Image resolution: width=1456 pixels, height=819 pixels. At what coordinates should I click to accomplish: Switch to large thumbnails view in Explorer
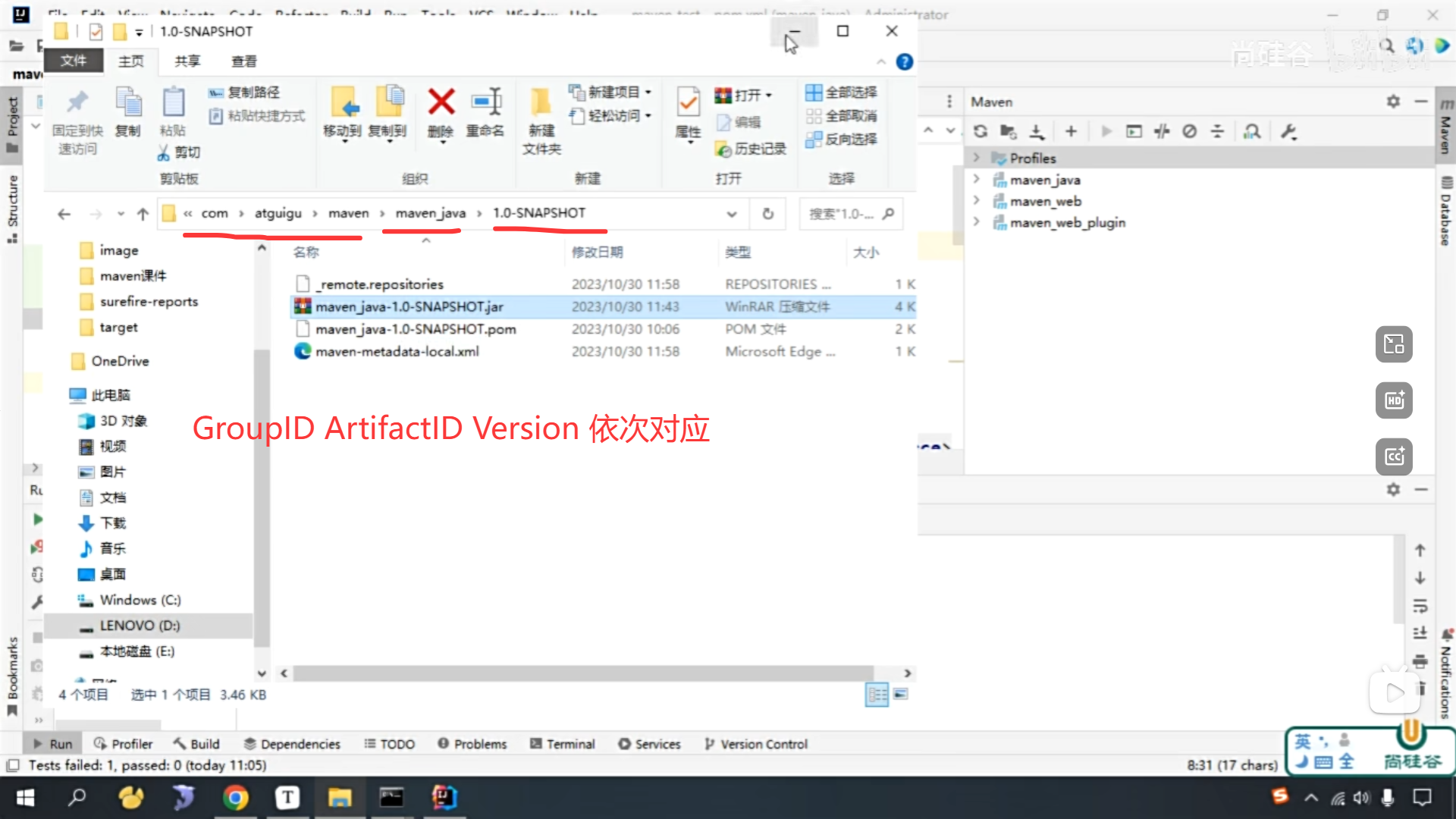pyautogui.click(x=901, y=694)
